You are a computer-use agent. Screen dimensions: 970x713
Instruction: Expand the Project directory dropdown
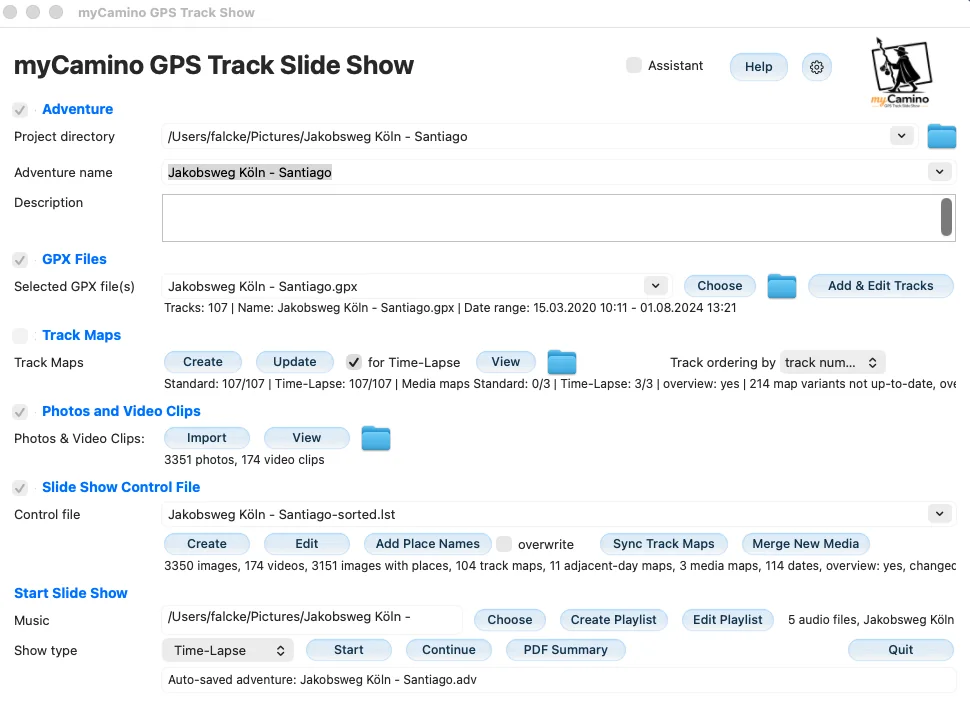coord(902,136)
